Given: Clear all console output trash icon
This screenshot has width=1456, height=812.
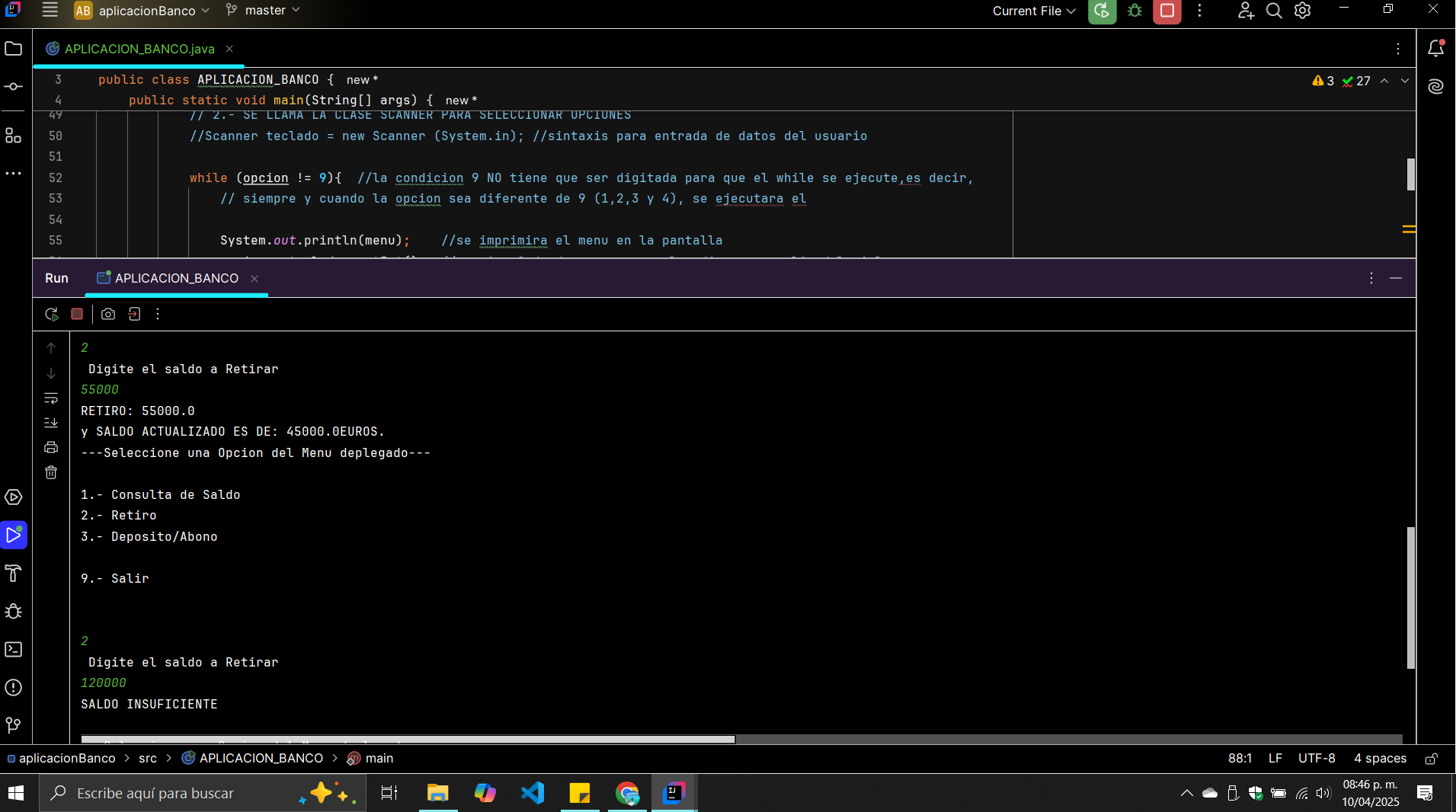Looking at the screenshot, I should coord(51,472).
